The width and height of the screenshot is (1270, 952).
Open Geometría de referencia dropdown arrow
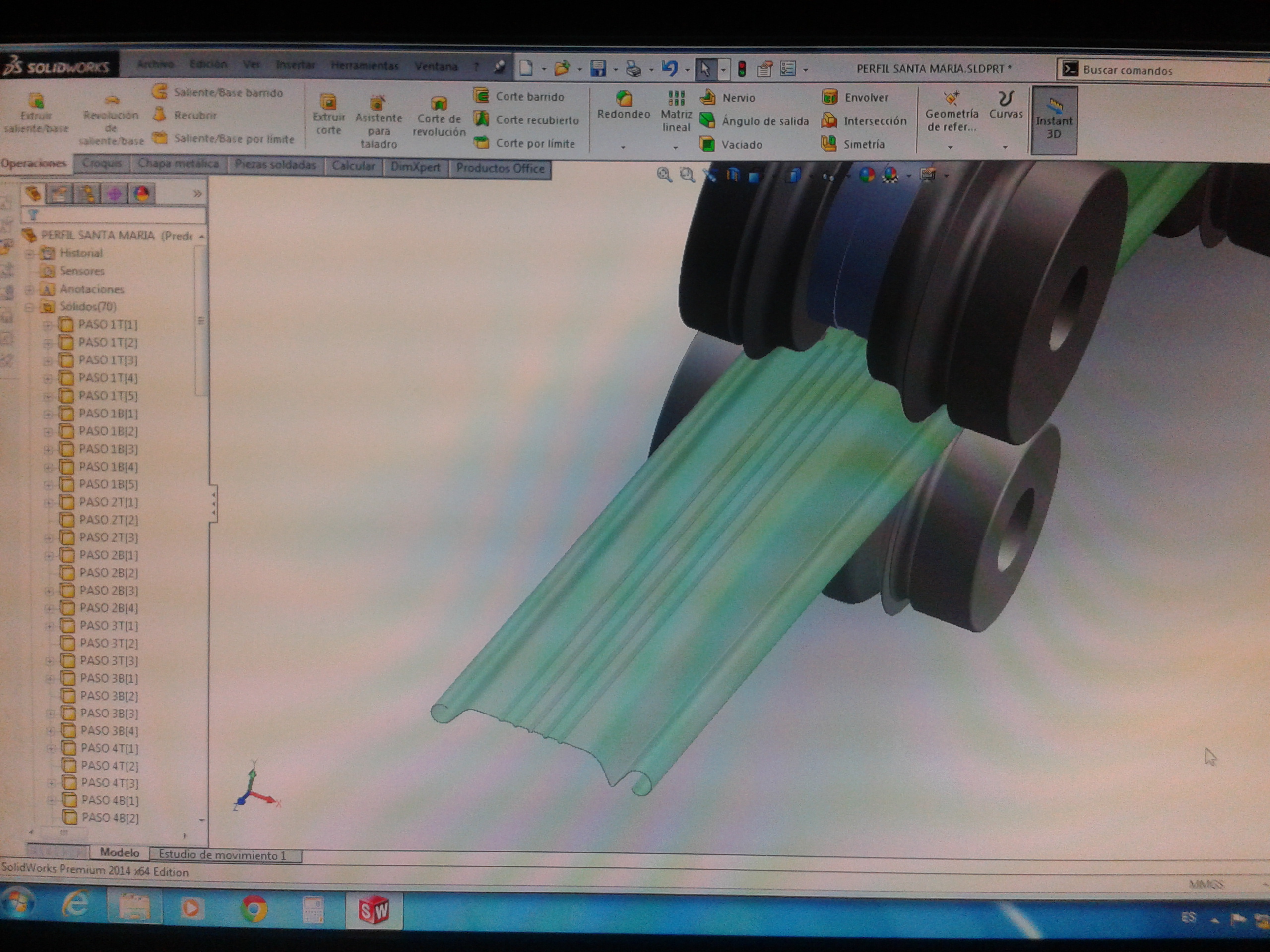(950, 147)
